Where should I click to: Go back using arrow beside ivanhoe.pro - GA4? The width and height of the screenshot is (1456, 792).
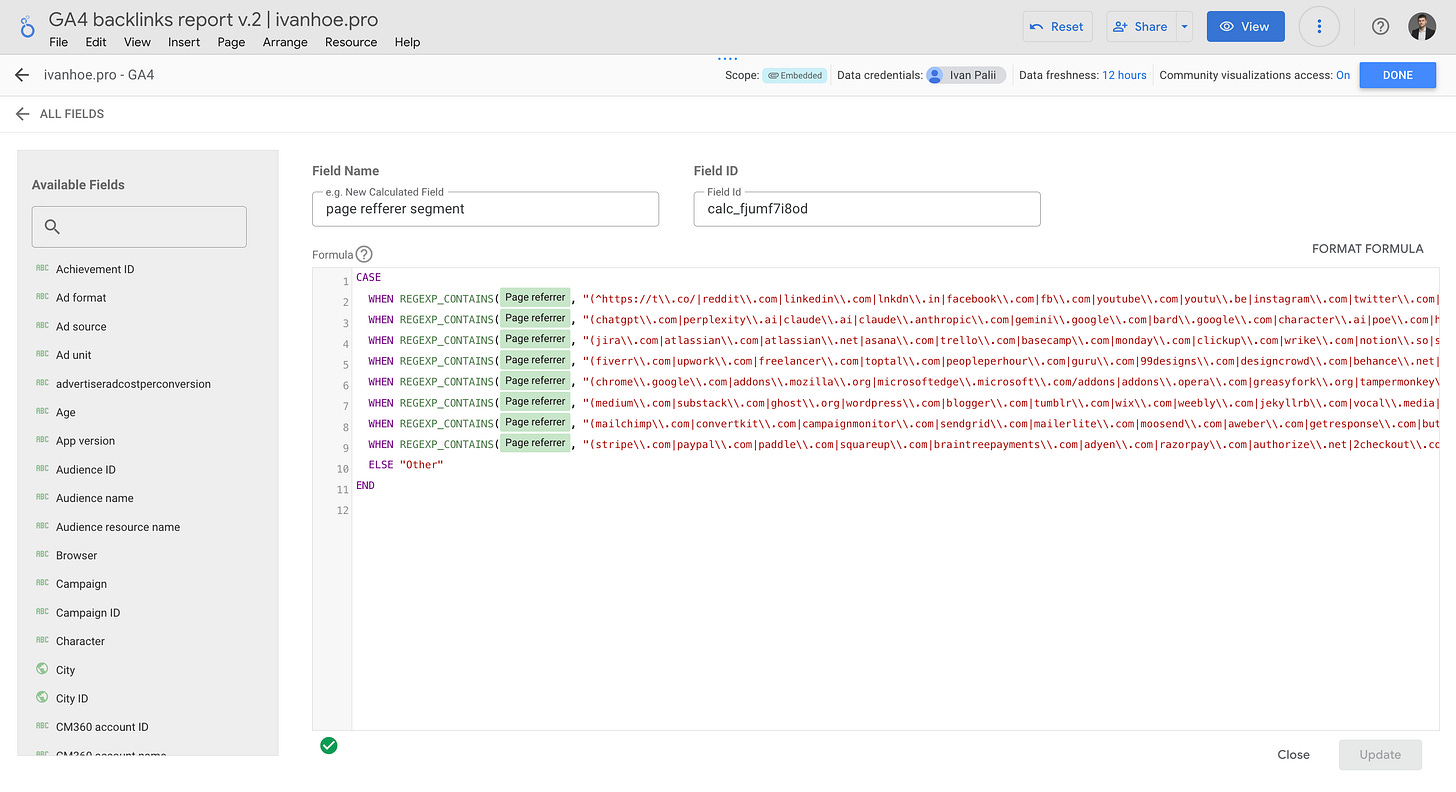pyautogui.click(x=22, y=75)
